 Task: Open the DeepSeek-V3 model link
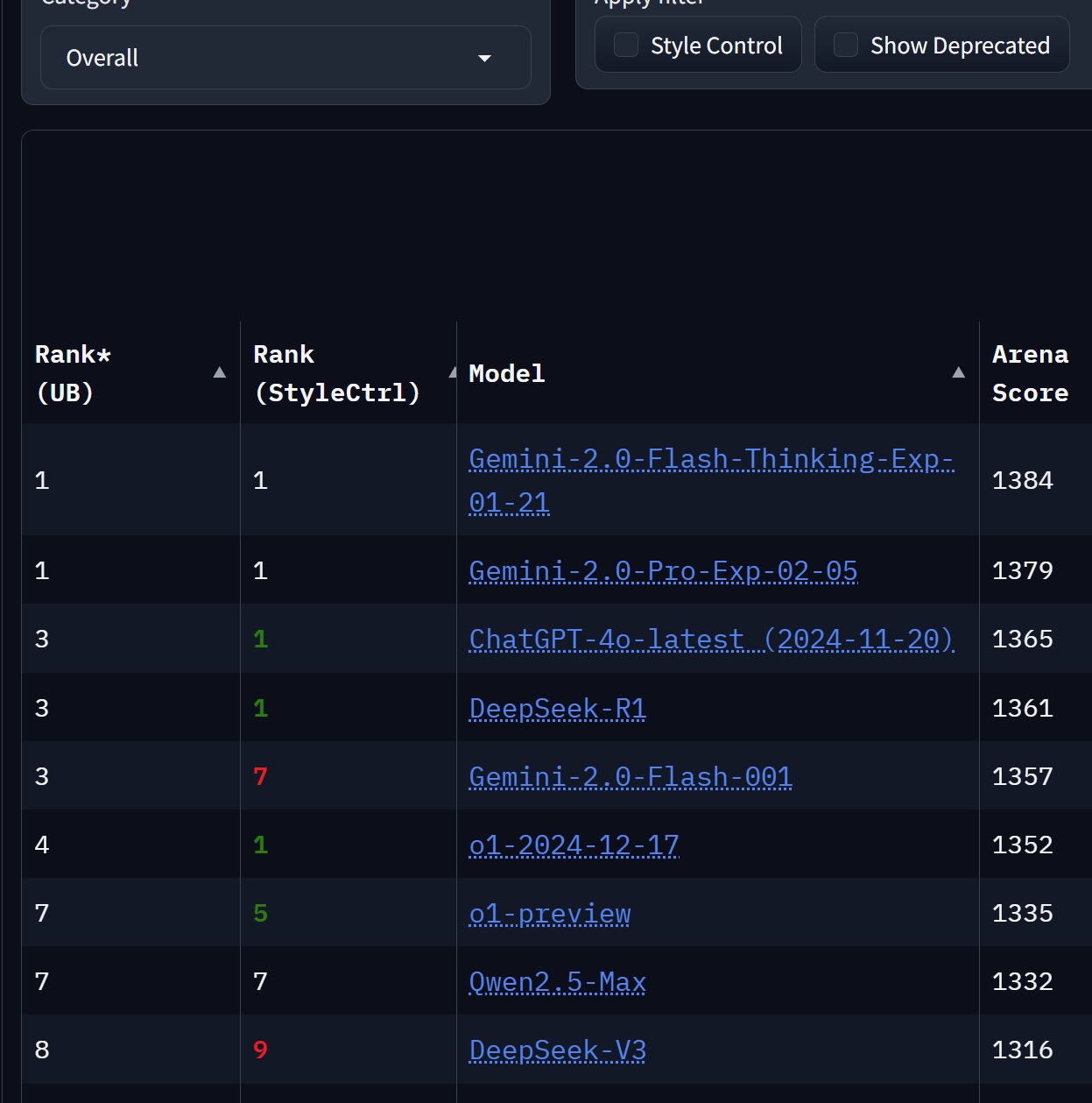558,1050
